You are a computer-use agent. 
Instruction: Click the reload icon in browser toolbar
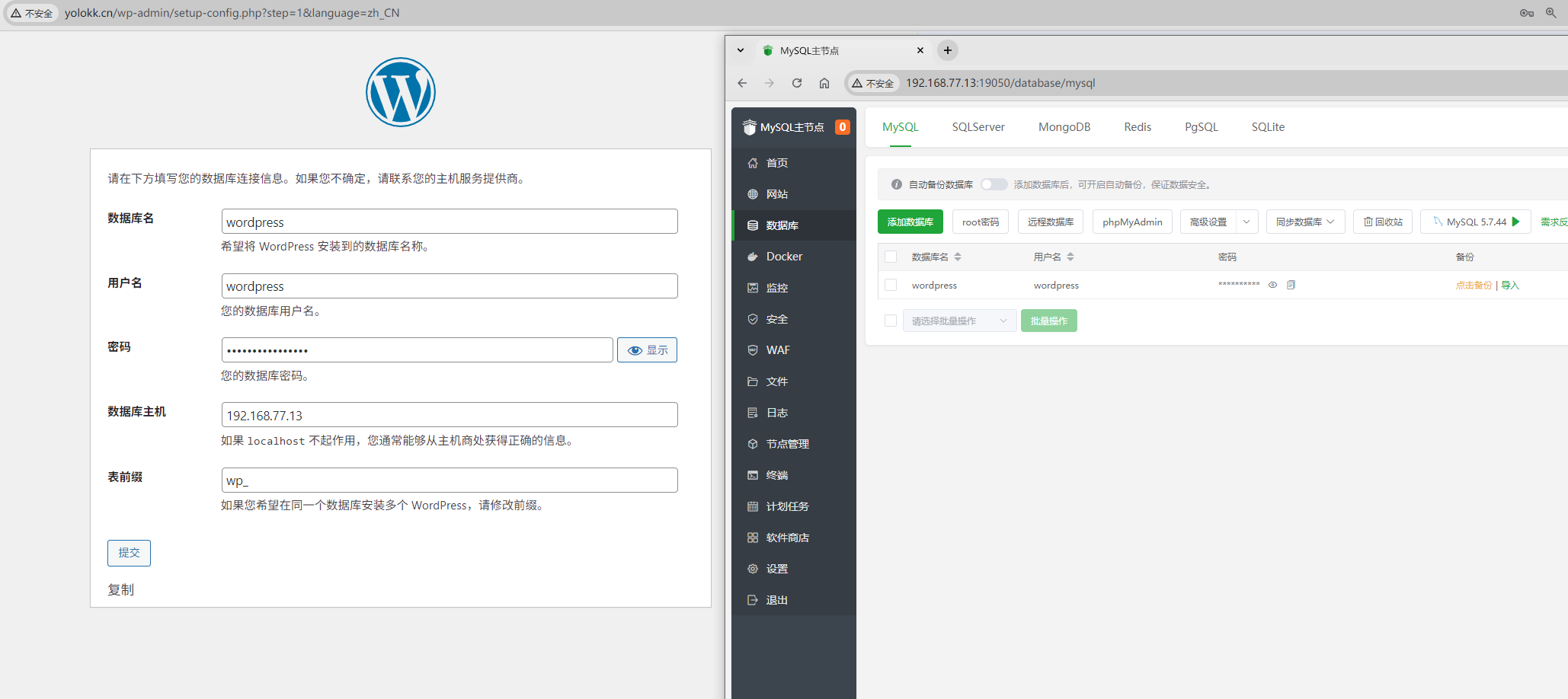(797, 83)
